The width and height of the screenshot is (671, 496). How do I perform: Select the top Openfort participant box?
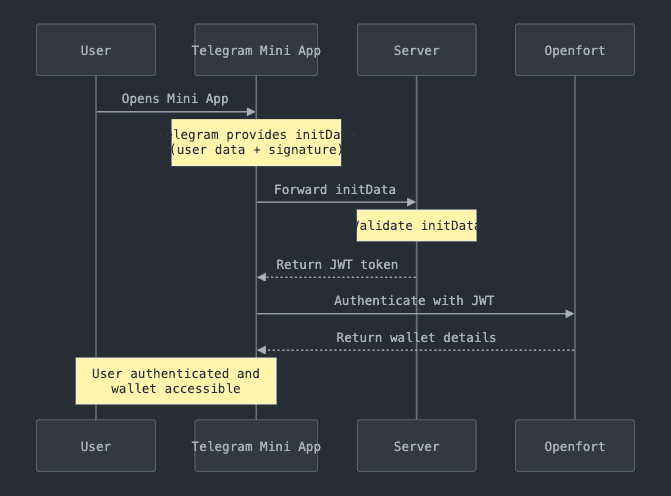[575, 50]
